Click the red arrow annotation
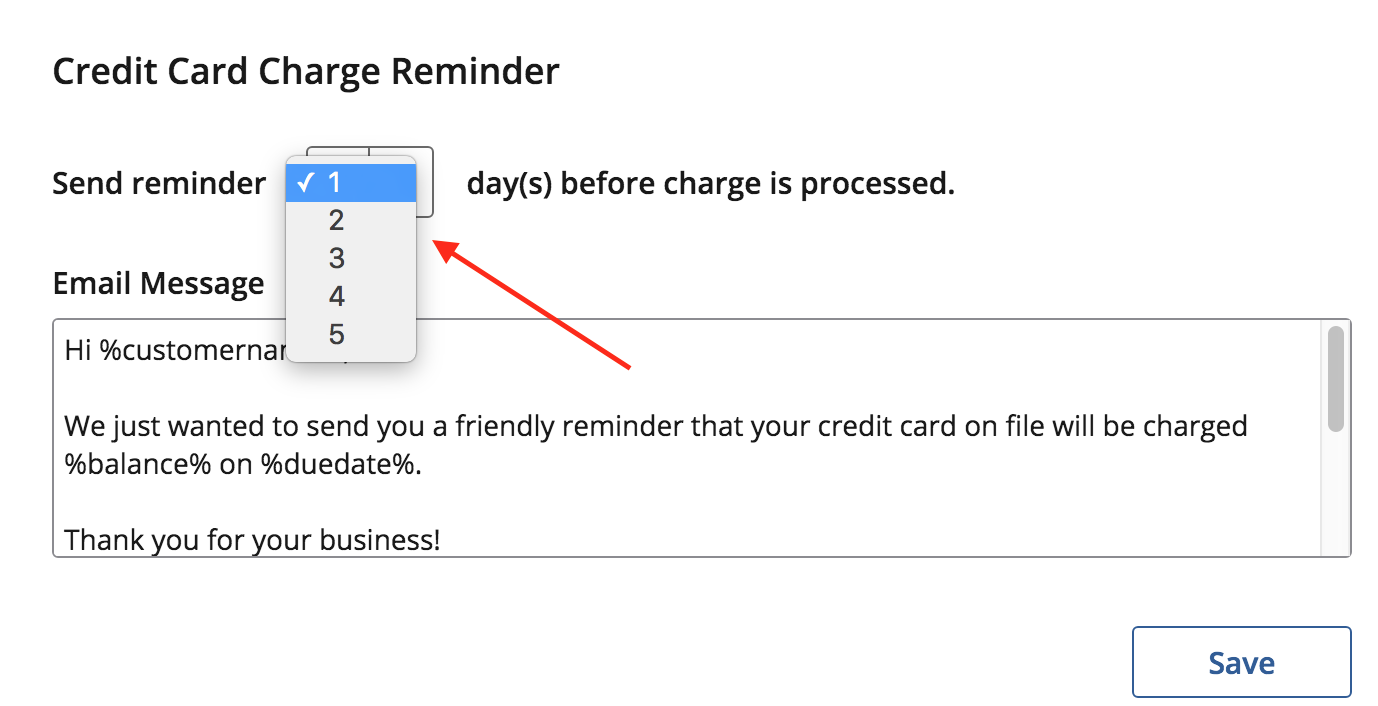This screenshot has height=706, width=1378. tap(532, 304)
